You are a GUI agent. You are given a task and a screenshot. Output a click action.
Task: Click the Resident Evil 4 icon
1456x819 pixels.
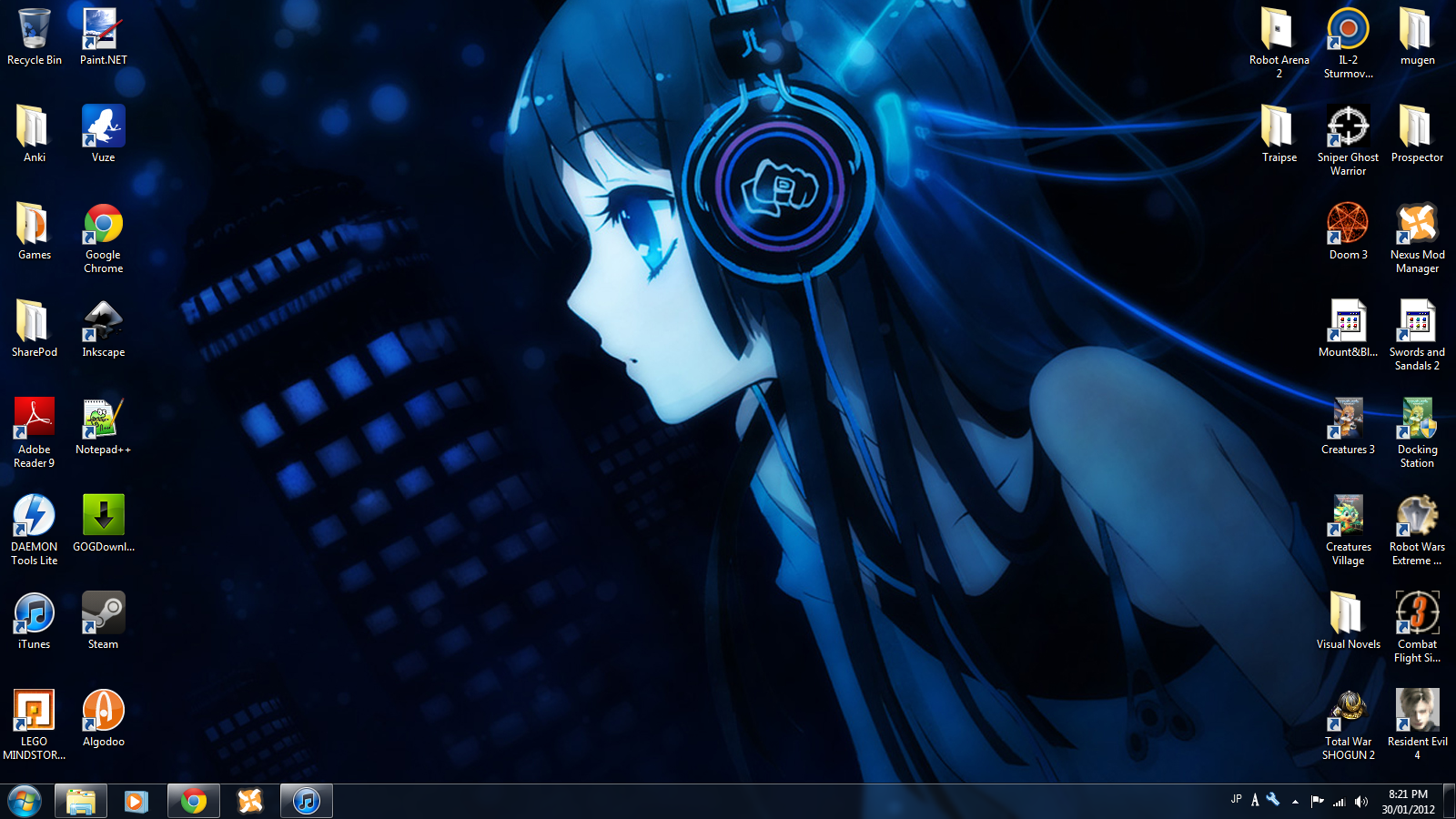1417,724
